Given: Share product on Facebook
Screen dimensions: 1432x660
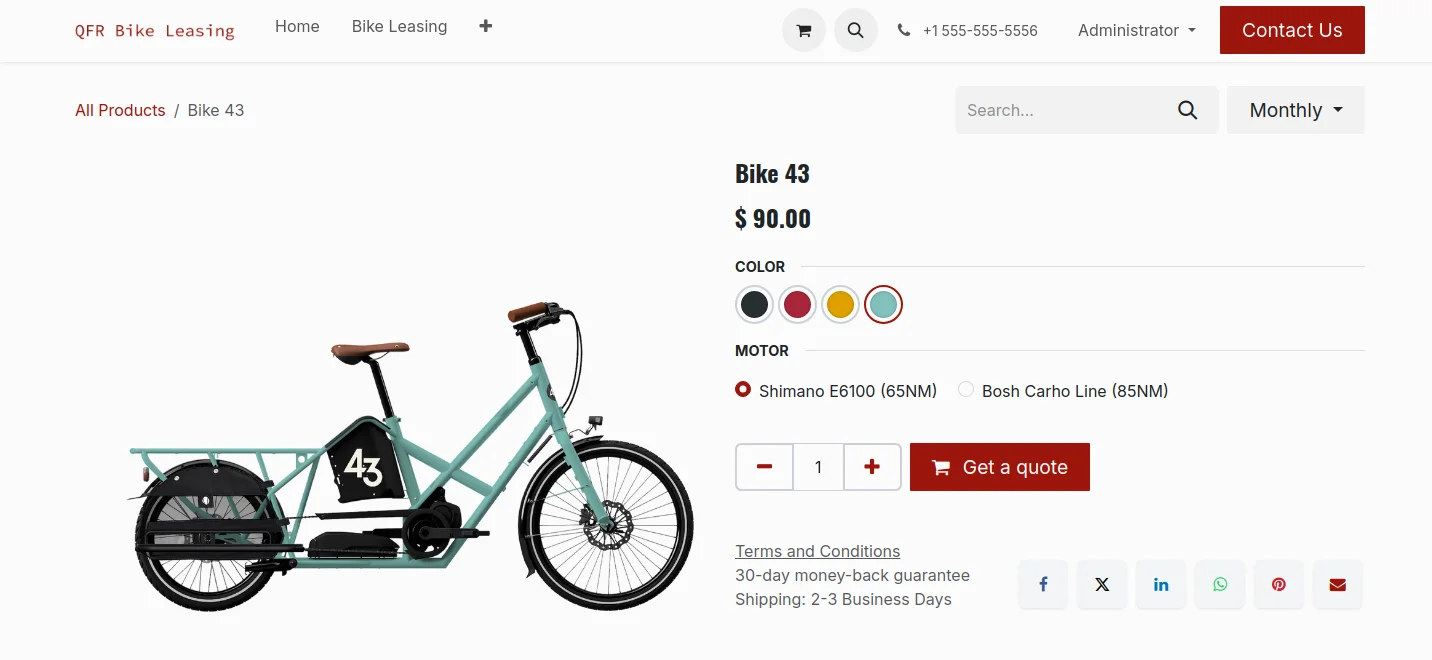Looking at the screenshot, I should [x=1043, y=585].
